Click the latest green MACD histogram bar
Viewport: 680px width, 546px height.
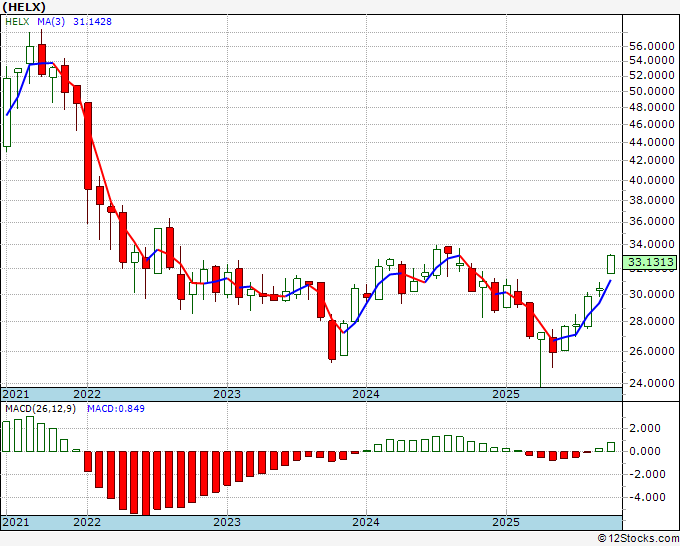tap(611, 447)
